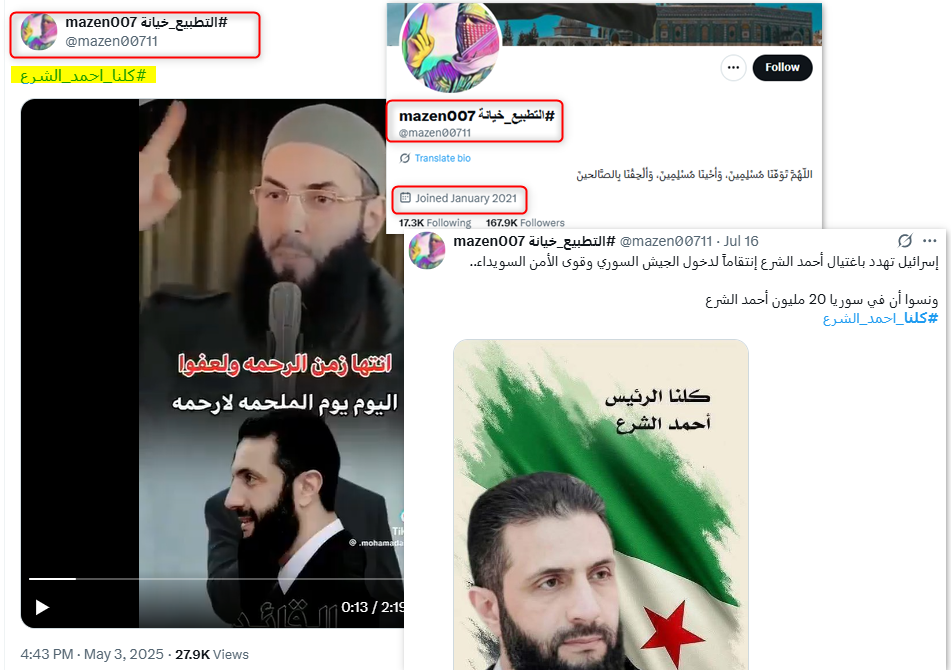Click the Jul 16 tweet avatar
951x670 pixels.
pyautogui.click(x=426, y=250)
